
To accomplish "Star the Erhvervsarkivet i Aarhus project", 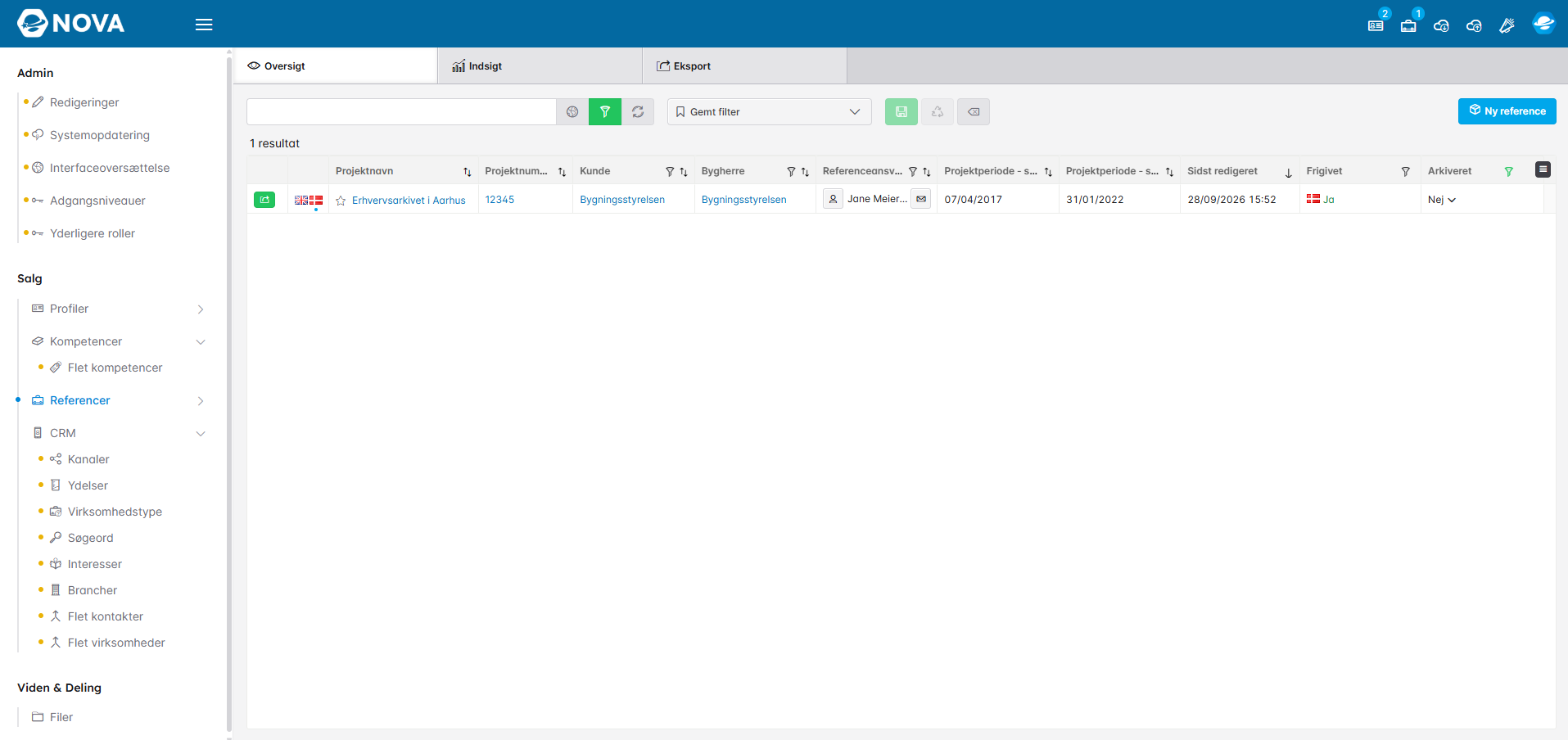I will click(x=341, y=201).
